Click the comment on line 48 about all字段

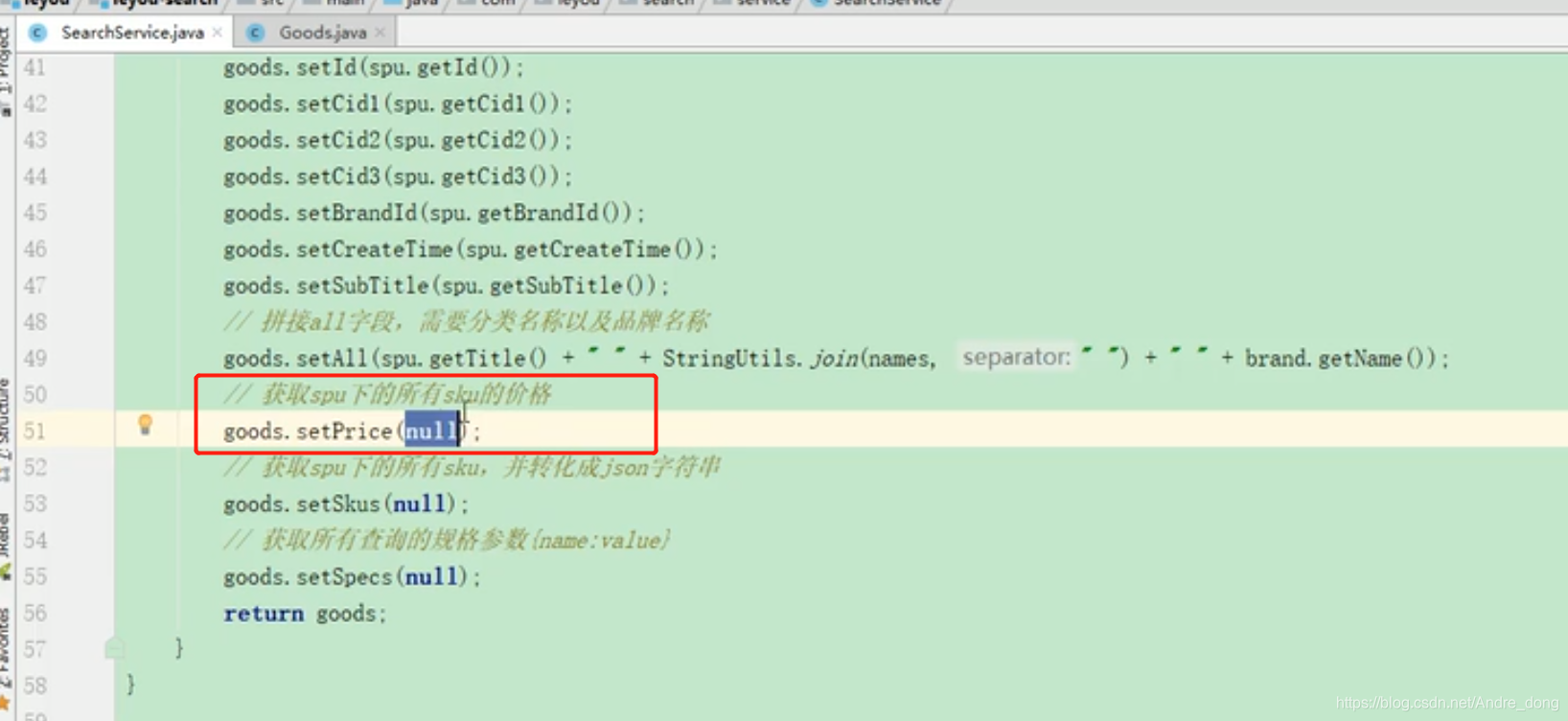(467, 321)
